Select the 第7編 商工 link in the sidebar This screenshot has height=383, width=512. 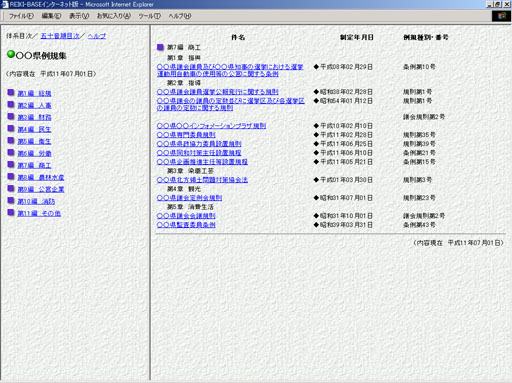pyautogui.click(x=34, y=165)
